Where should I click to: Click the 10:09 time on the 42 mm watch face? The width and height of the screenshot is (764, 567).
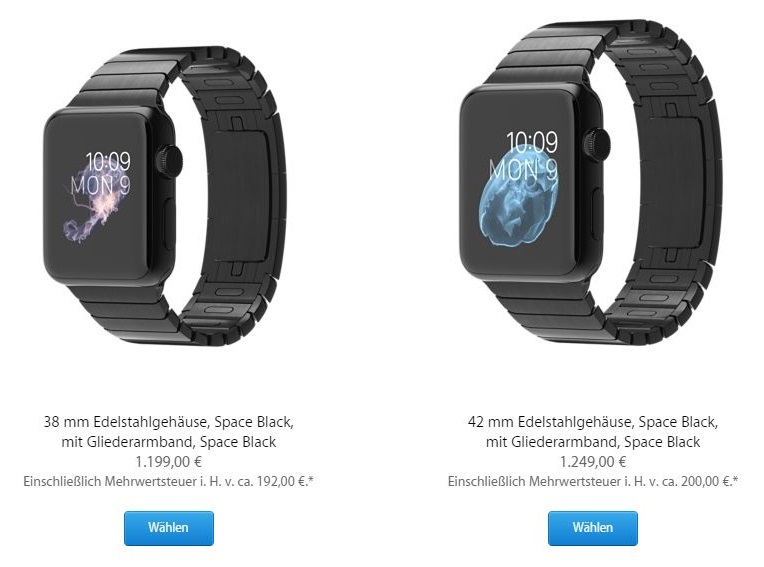coord(532,142)
